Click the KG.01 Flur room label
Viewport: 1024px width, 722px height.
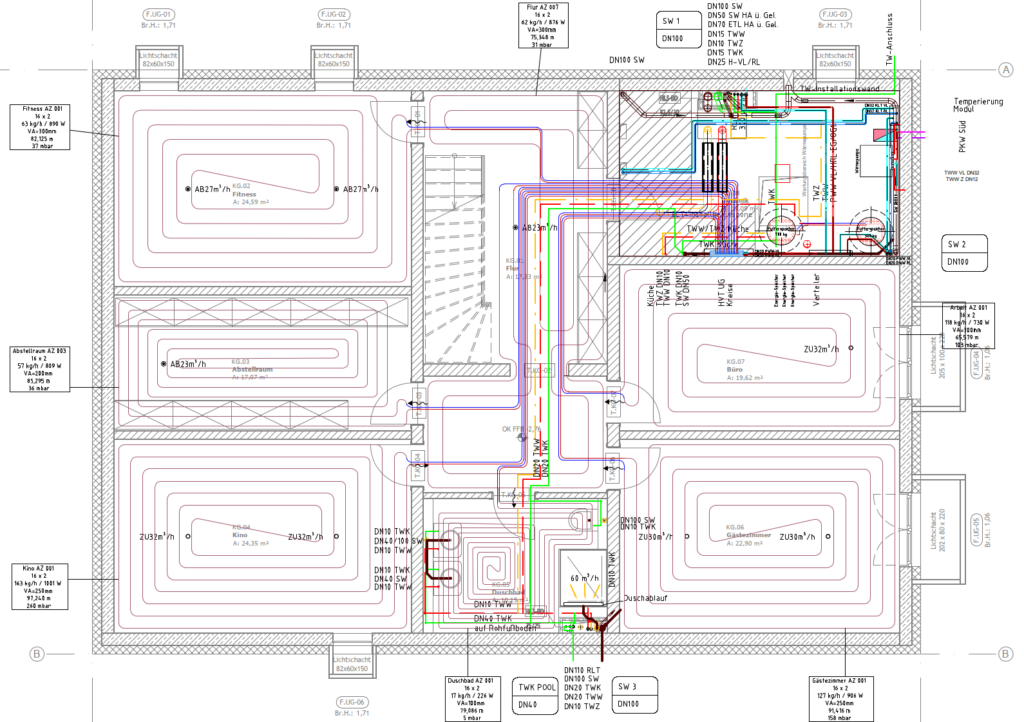tap(522, 268)
